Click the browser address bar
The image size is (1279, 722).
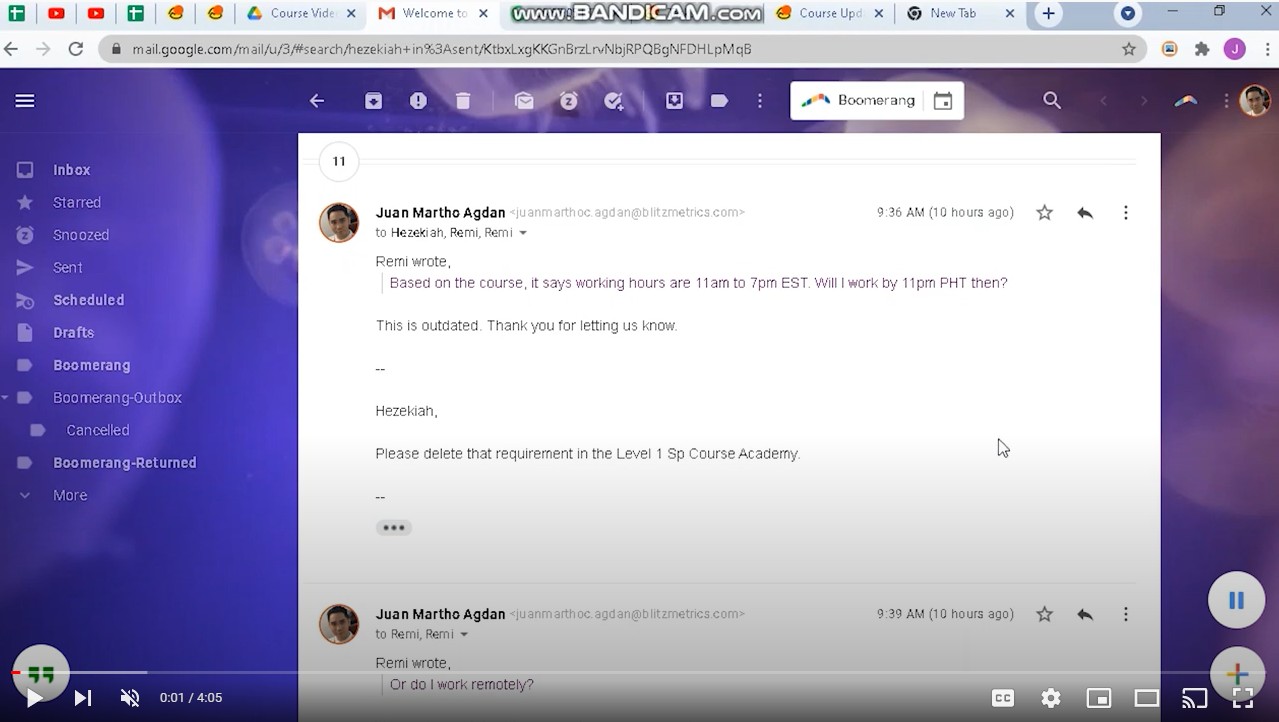(x=600, y=49)
